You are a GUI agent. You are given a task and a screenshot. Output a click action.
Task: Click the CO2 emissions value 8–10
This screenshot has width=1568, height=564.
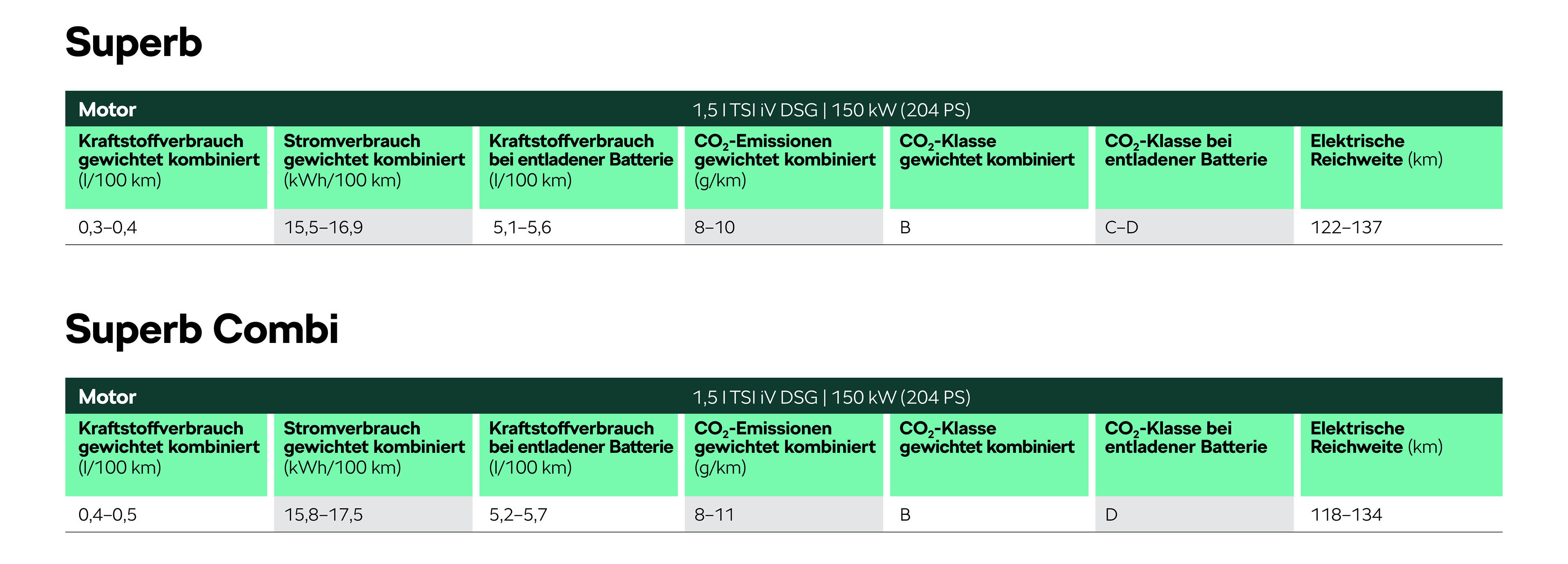pyautogui.click(x=715, y=228)
